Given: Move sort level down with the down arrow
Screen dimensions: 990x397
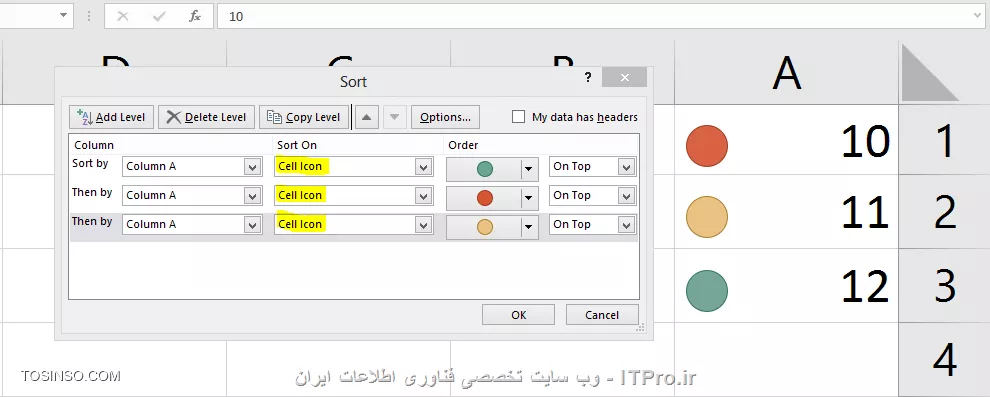Looking at the screenshot, I should click(x=395, y=117).
